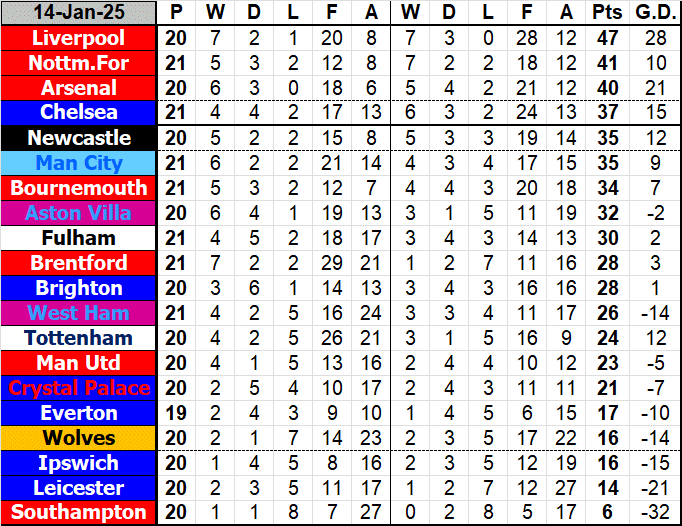Viewport: 682px width, 526px height.
Task: Select the Tottenham team name cell
Action: [79, 338]
